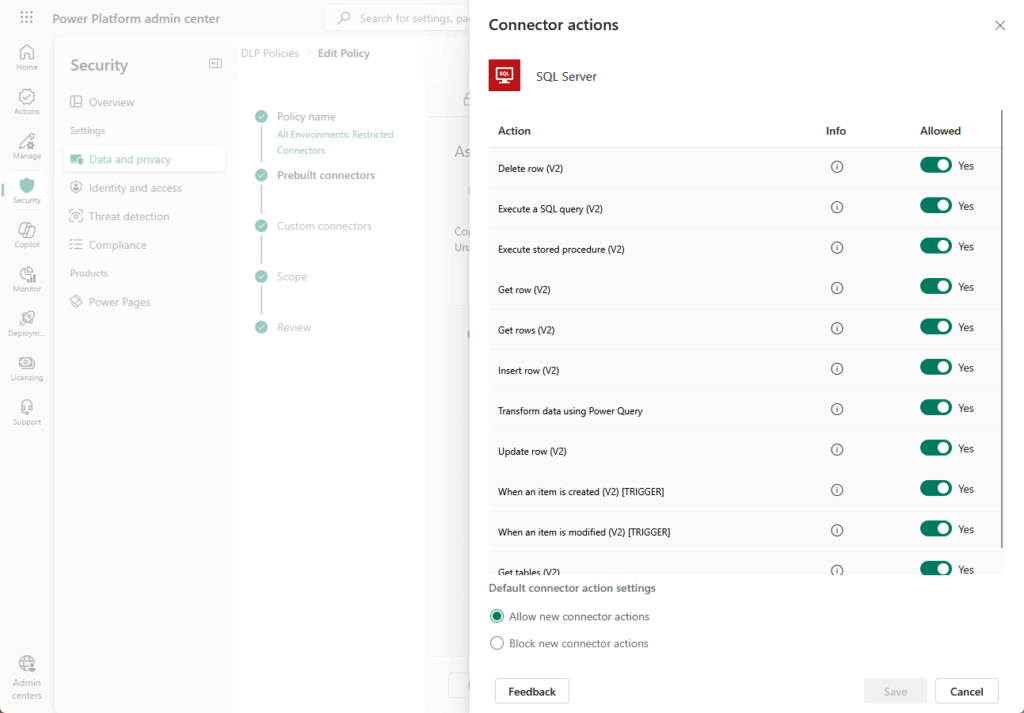Open Manage in the left rail
The height and width of the screenshot is (713, 1024).
tap(27, 146)
